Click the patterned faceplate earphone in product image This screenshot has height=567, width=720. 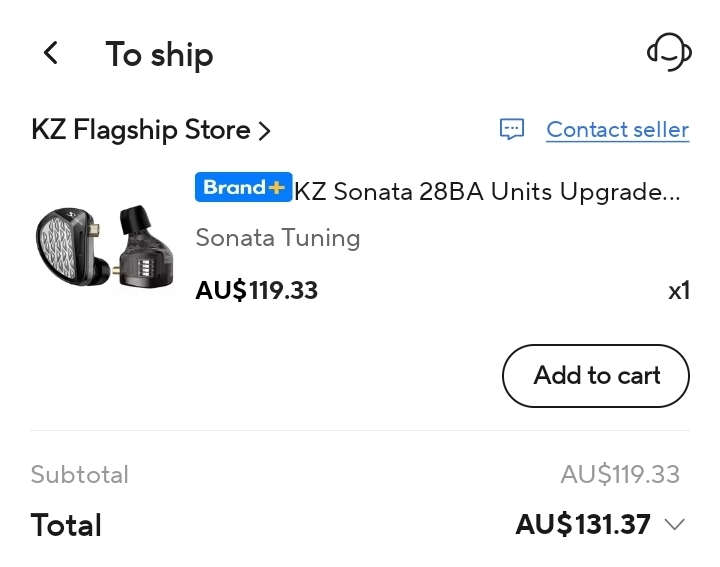(x=68, y=251)
